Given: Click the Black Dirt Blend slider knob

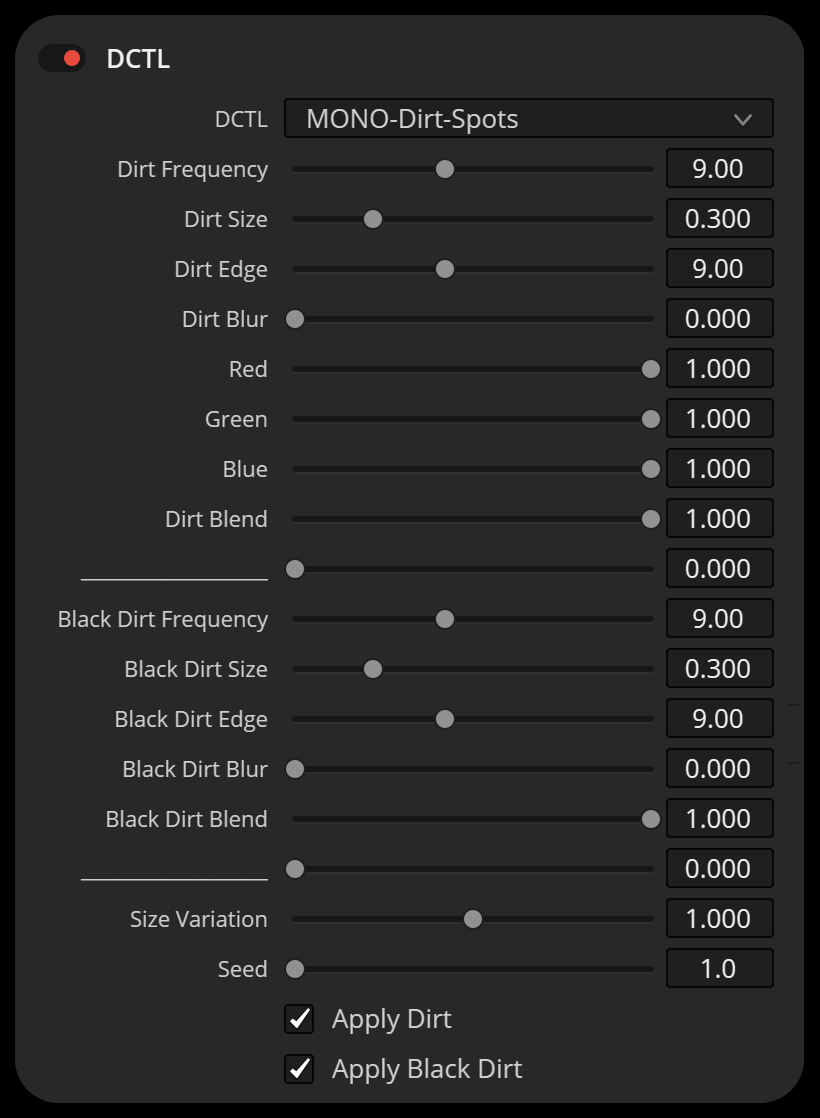Looking at the screenshot, I should (x=651, y=819).
